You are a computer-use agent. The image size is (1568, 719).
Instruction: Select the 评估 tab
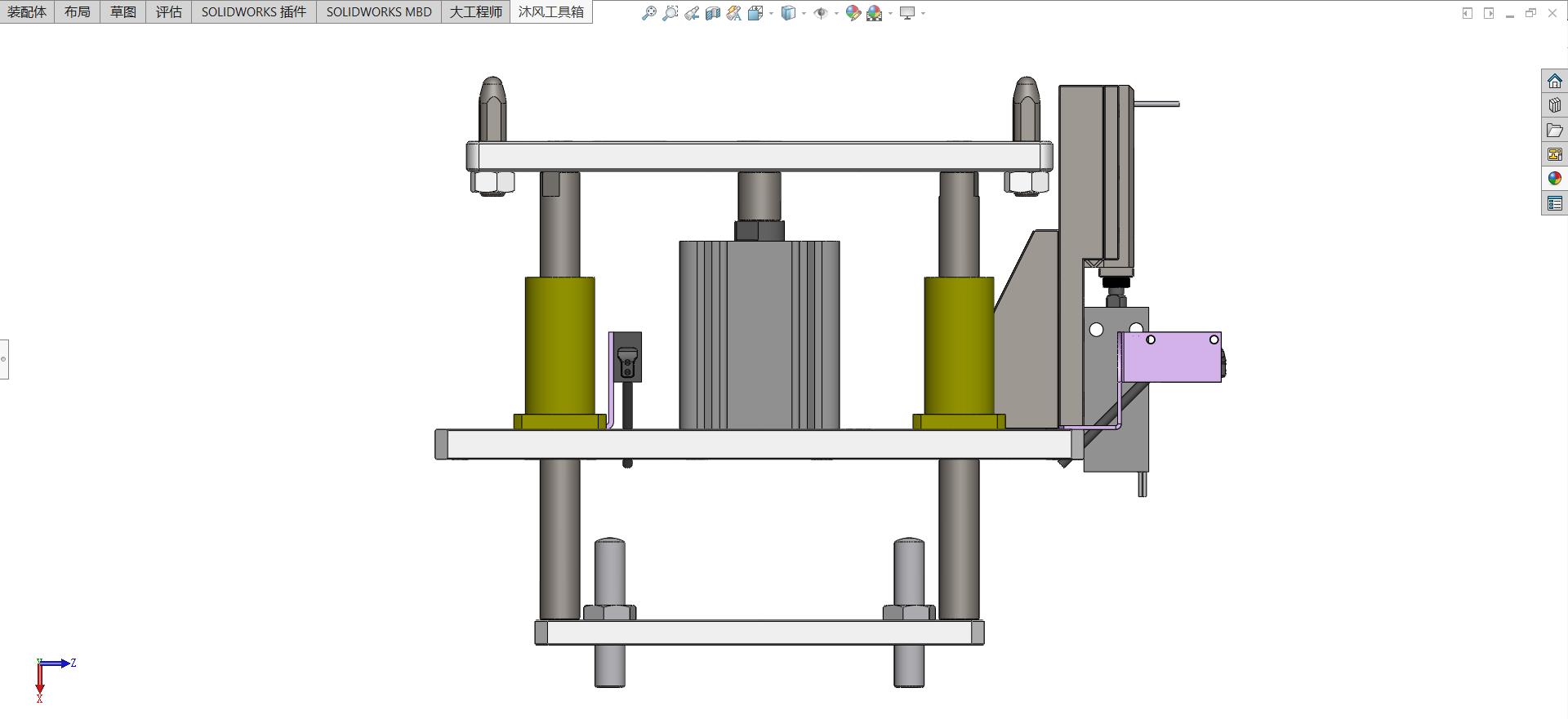[x=169, y=11]
